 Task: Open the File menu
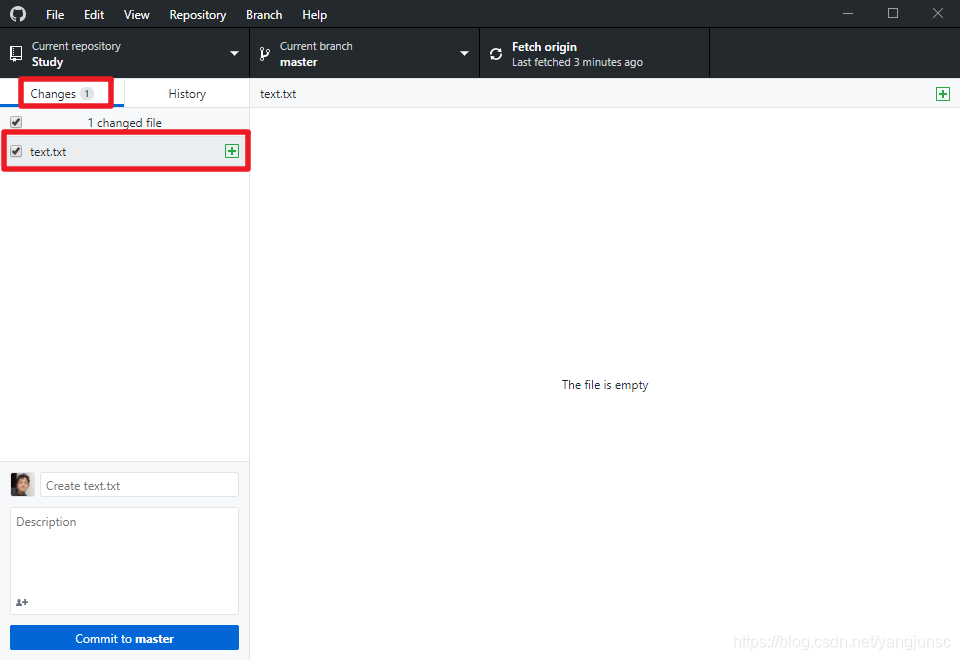click(55, 15)
